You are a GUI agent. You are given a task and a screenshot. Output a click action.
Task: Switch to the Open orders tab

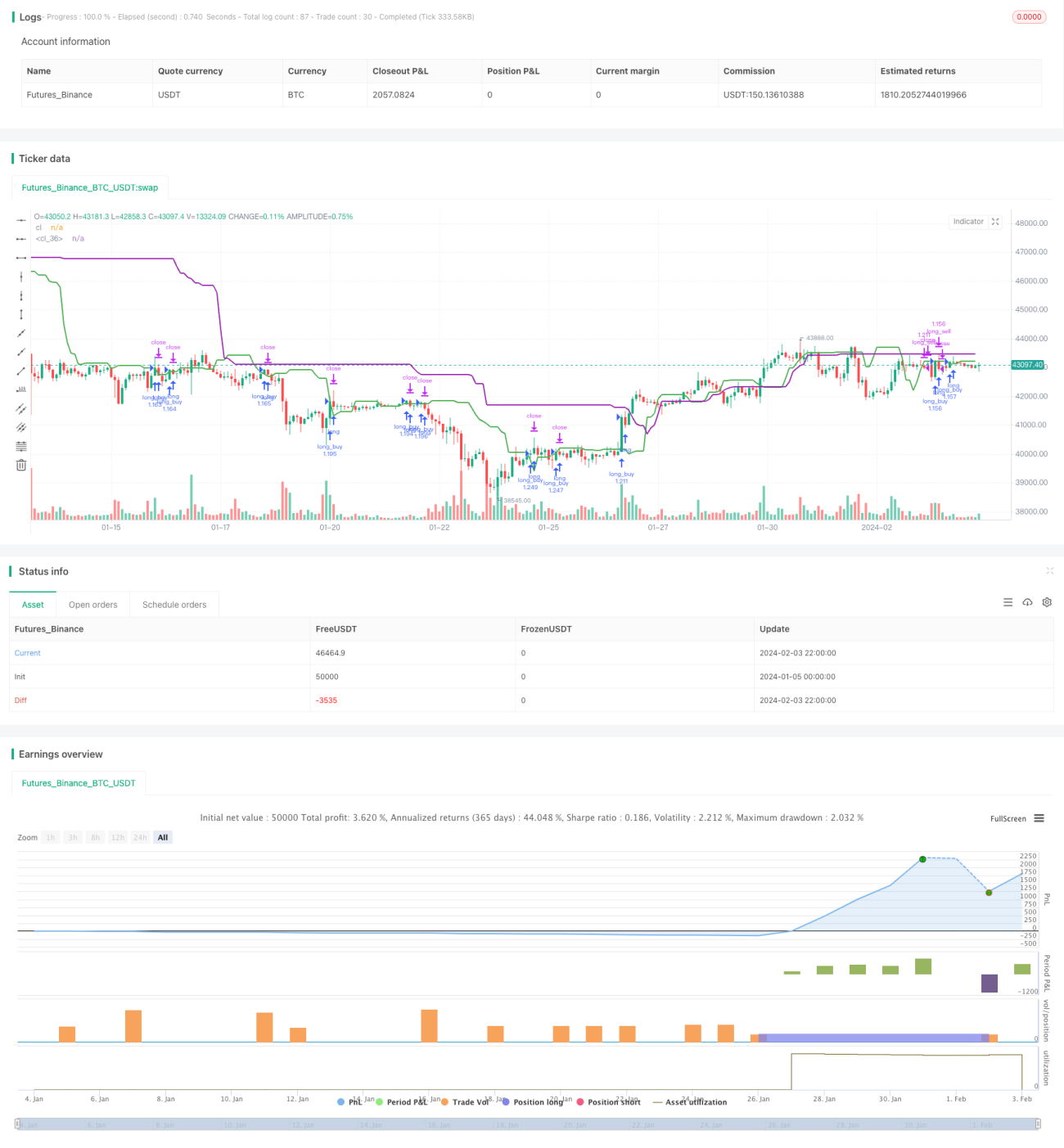click(x=93, y=605)
